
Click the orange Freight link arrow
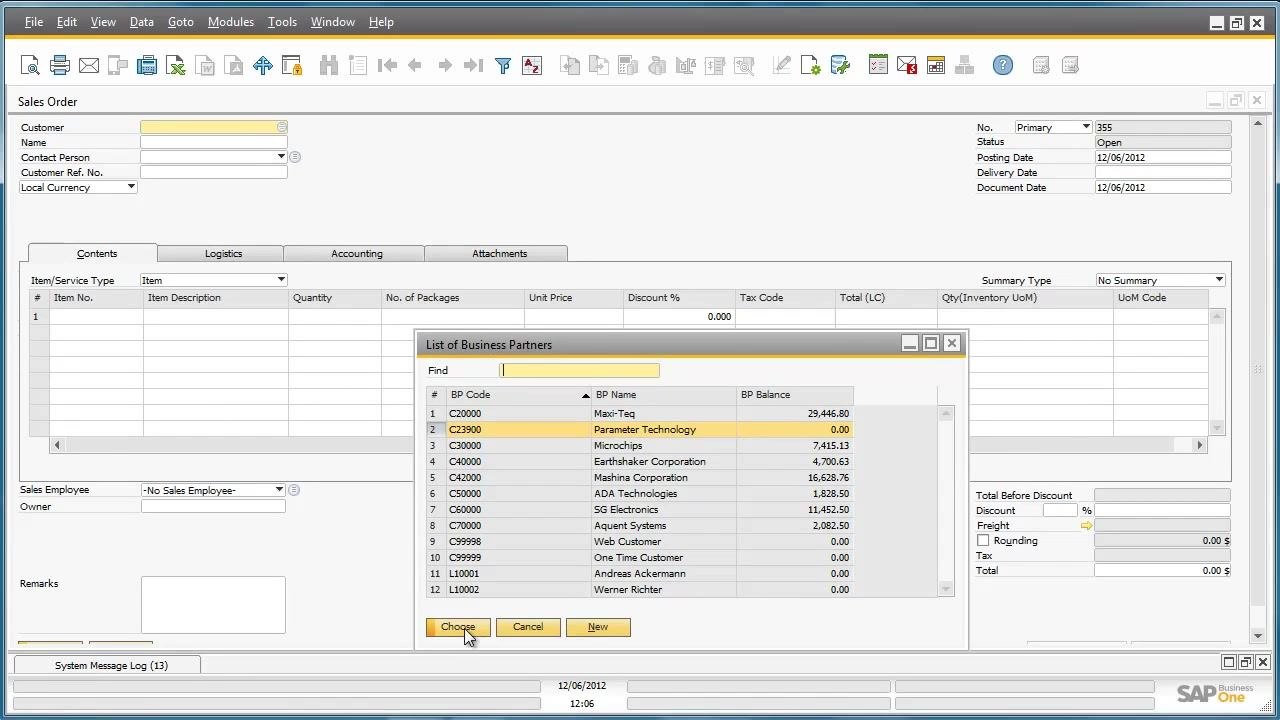tap(1086, 526)
